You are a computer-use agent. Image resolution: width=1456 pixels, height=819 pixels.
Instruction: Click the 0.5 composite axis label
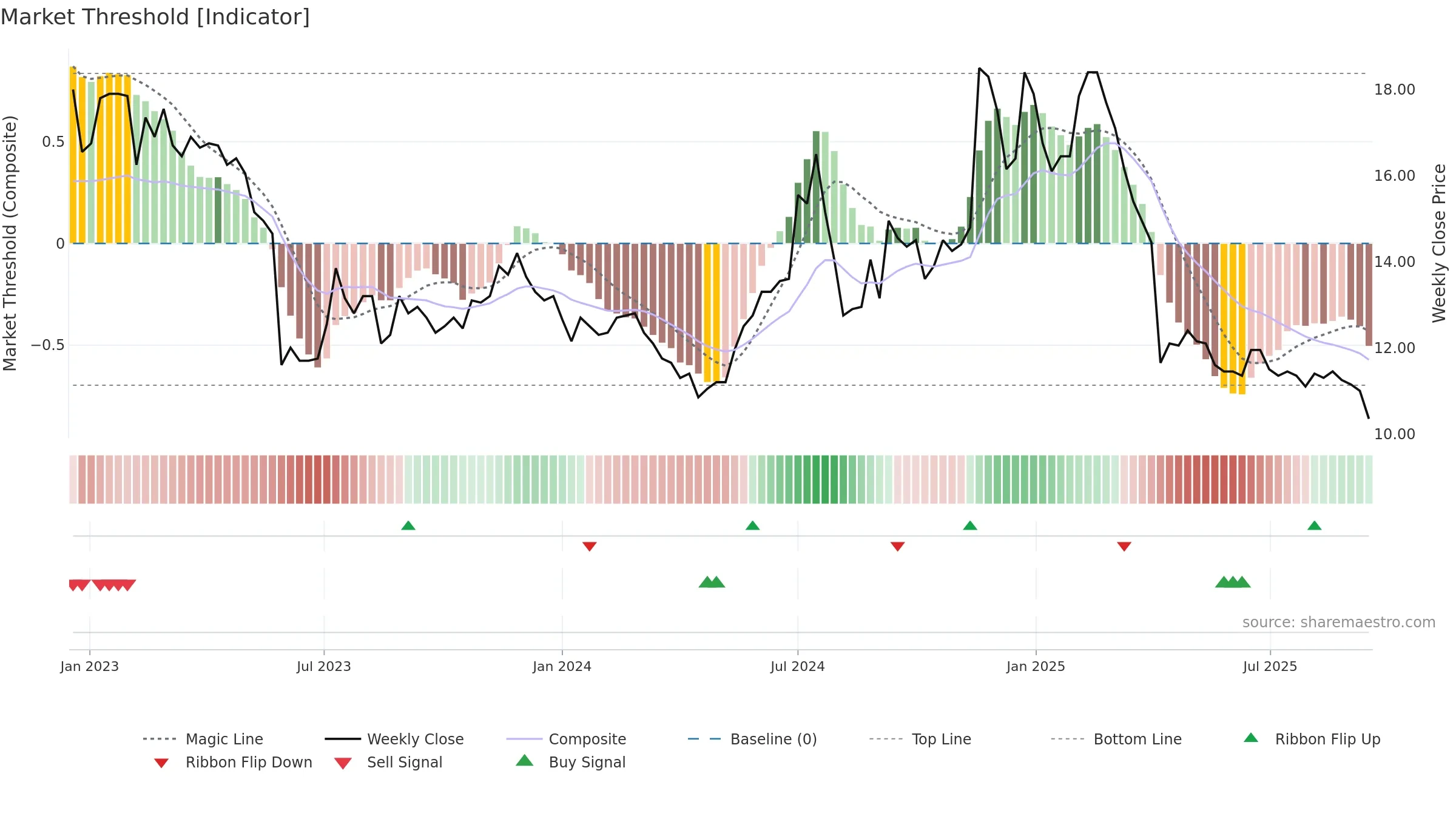(53, 142)
